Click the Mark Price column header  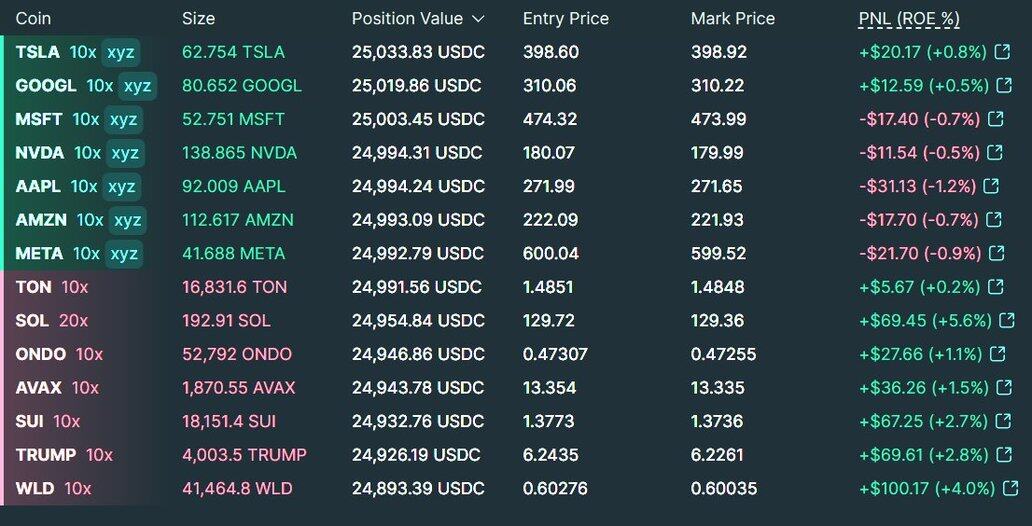[732, 19]
